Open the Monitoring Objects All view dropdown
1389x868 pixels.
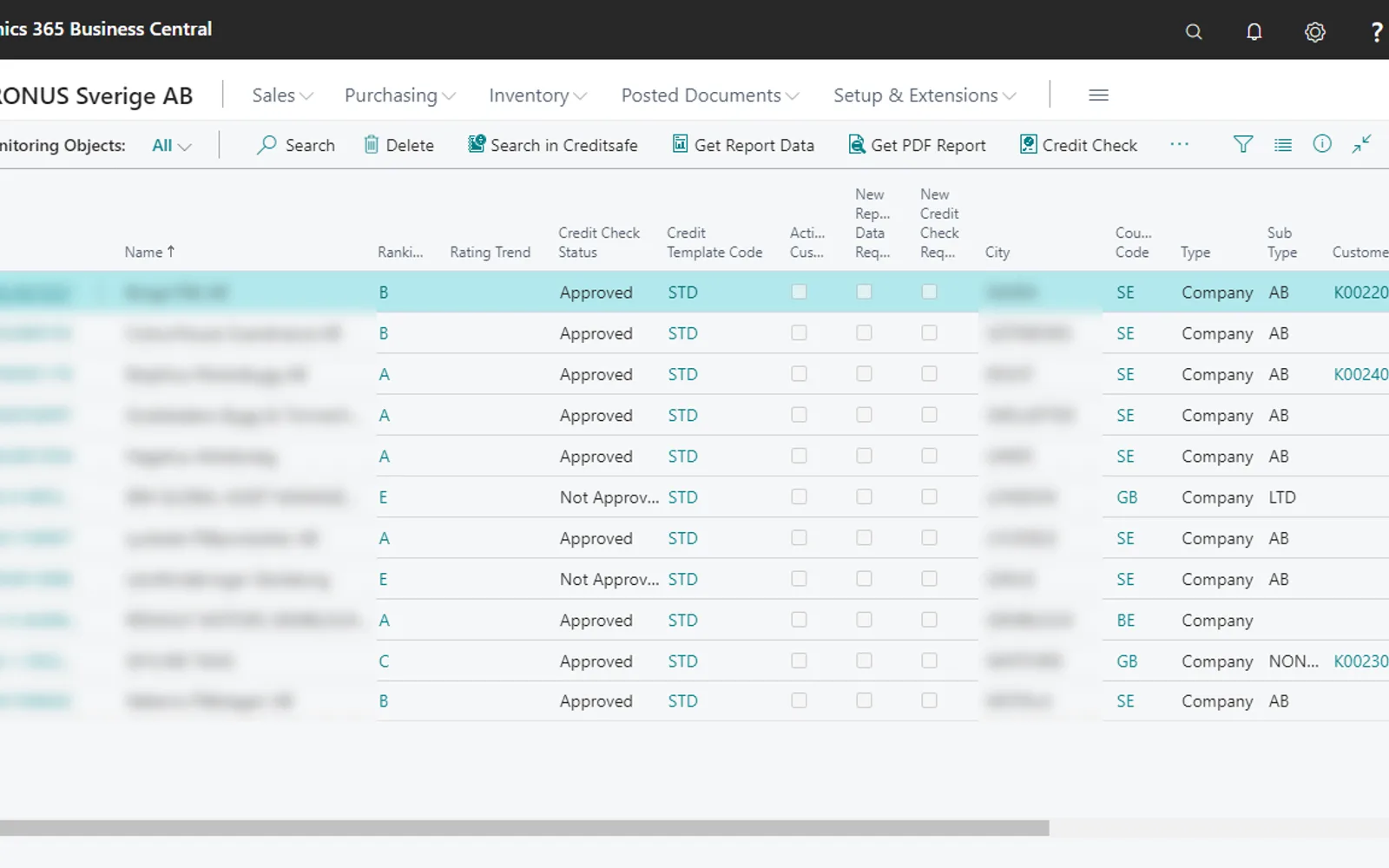(x=171, y=146)
